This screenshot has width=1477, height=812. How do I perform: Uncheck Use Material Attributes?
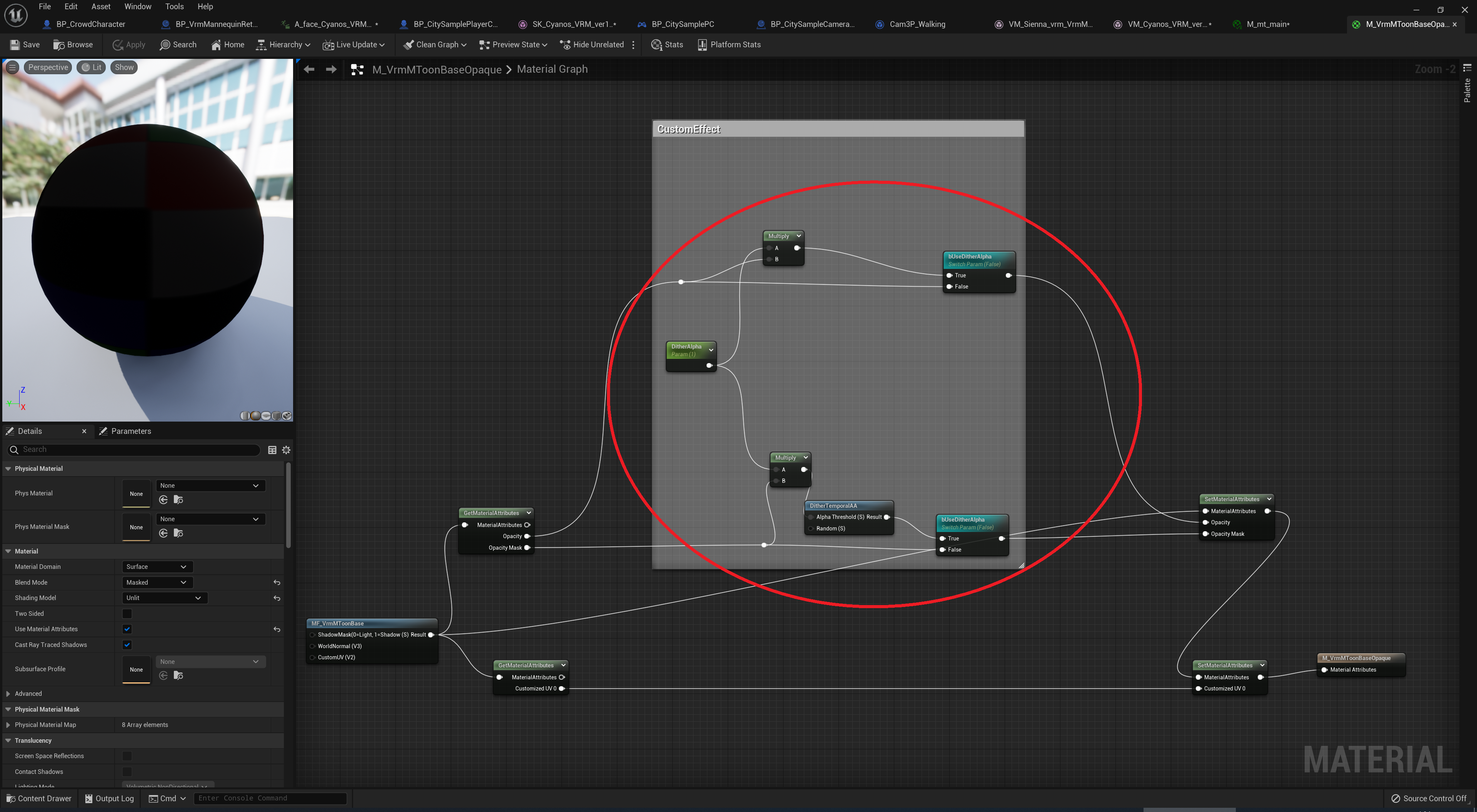click(x=127, y=629)
